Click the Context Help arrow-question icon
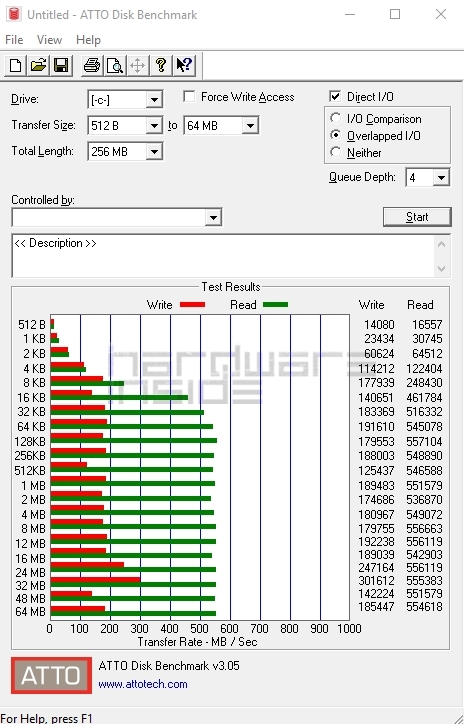The height and width of the screenshot is (724, 464). click(184, 65)
